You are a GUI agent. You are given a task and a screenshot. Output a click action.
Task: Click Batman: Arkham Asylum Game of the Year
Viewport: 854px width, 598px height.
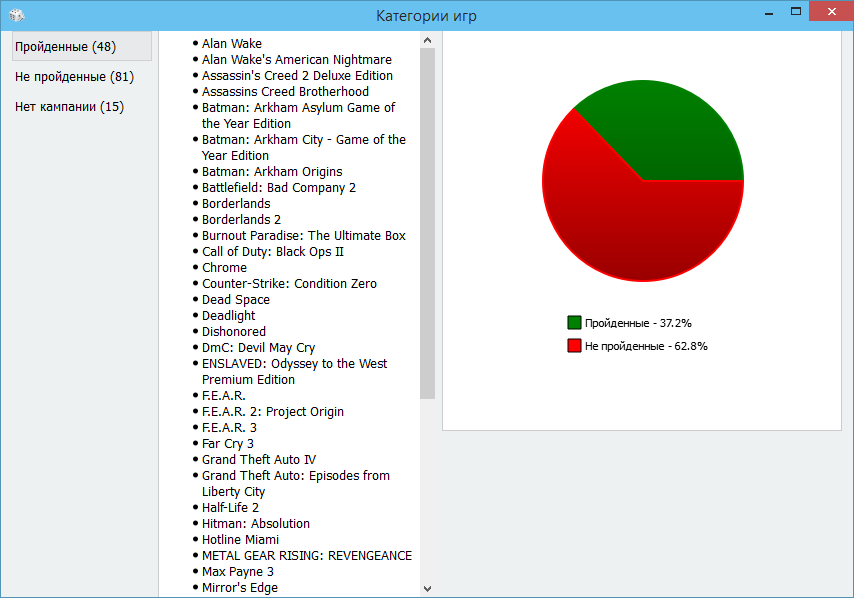click(x=298, y=115)
